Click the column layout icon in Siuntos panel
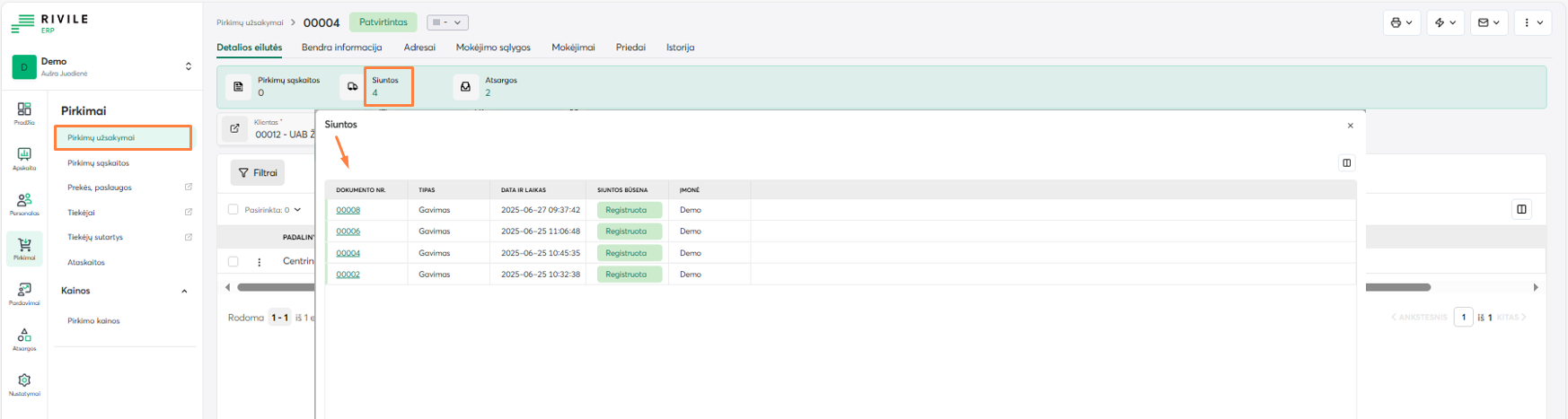 [1346, 162]
